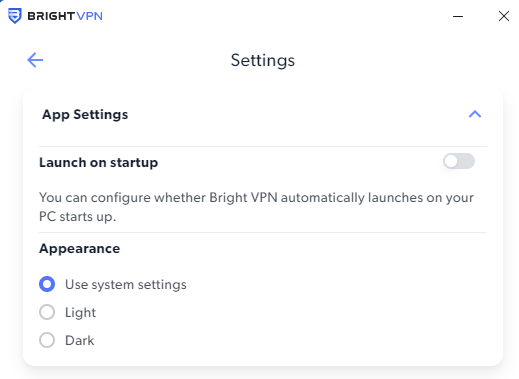The width and height of the screenshot is (519, 379).
Task: Click the BRIGHT portion of the logo text
Action: click(51, 16)
